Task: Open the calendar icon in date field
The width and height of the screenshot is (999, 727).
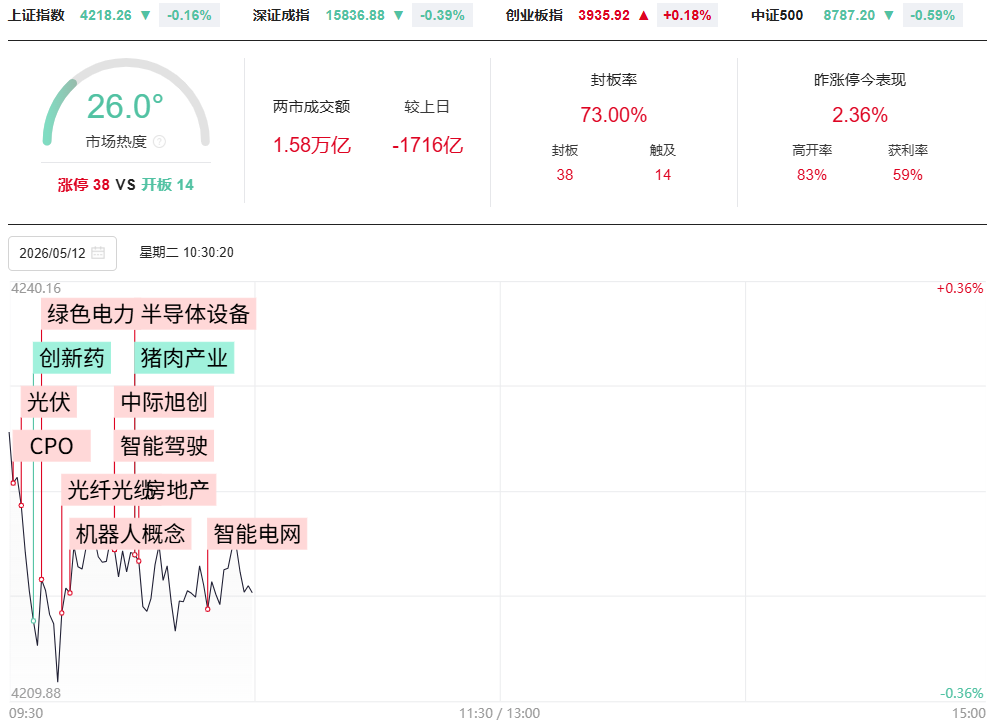Action: click(98, 253)
